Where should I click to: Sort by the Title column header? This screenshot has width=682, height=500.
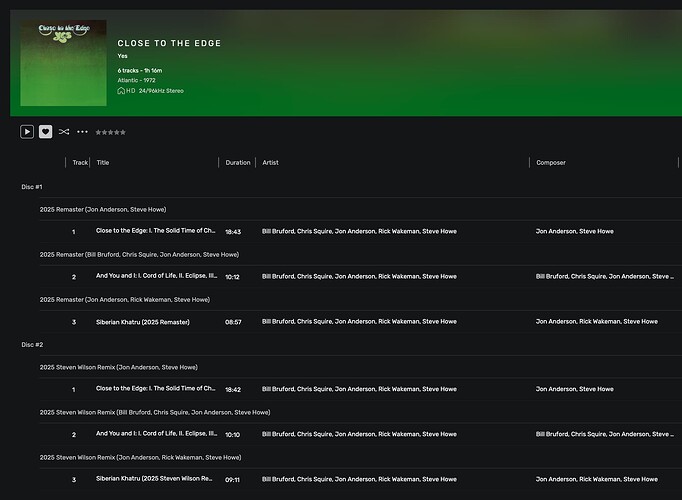(103, 163)
